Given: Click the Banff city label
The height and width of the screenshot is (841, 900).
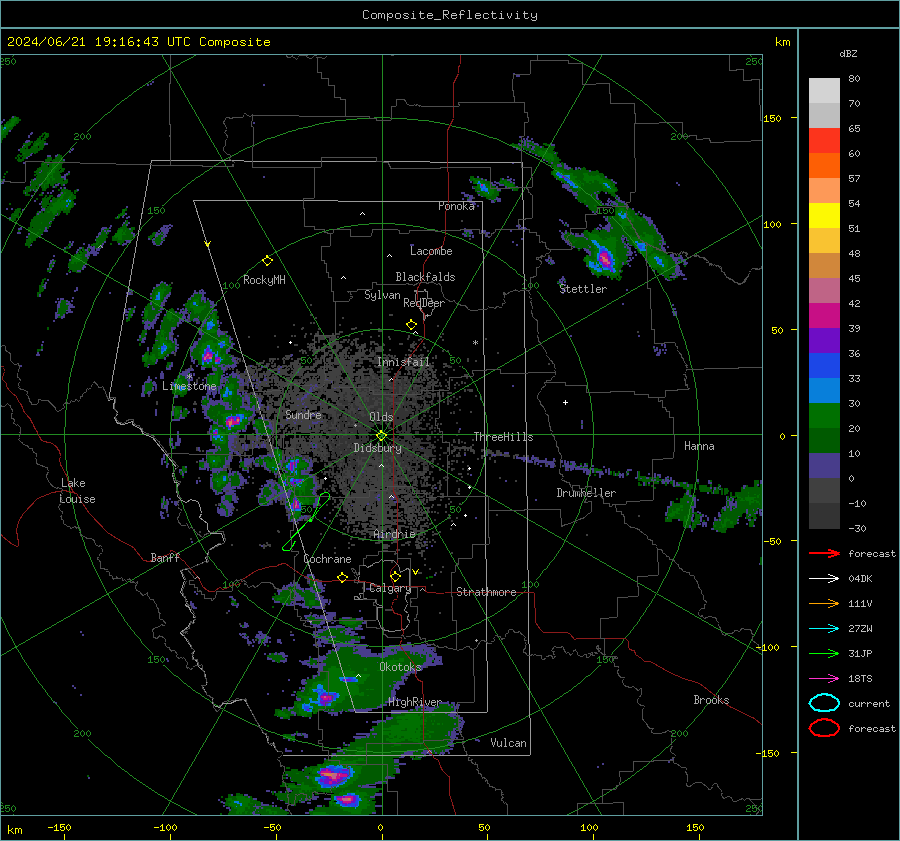Looking at the screenshot, I should pyautogui.click(x=165, y=557).
